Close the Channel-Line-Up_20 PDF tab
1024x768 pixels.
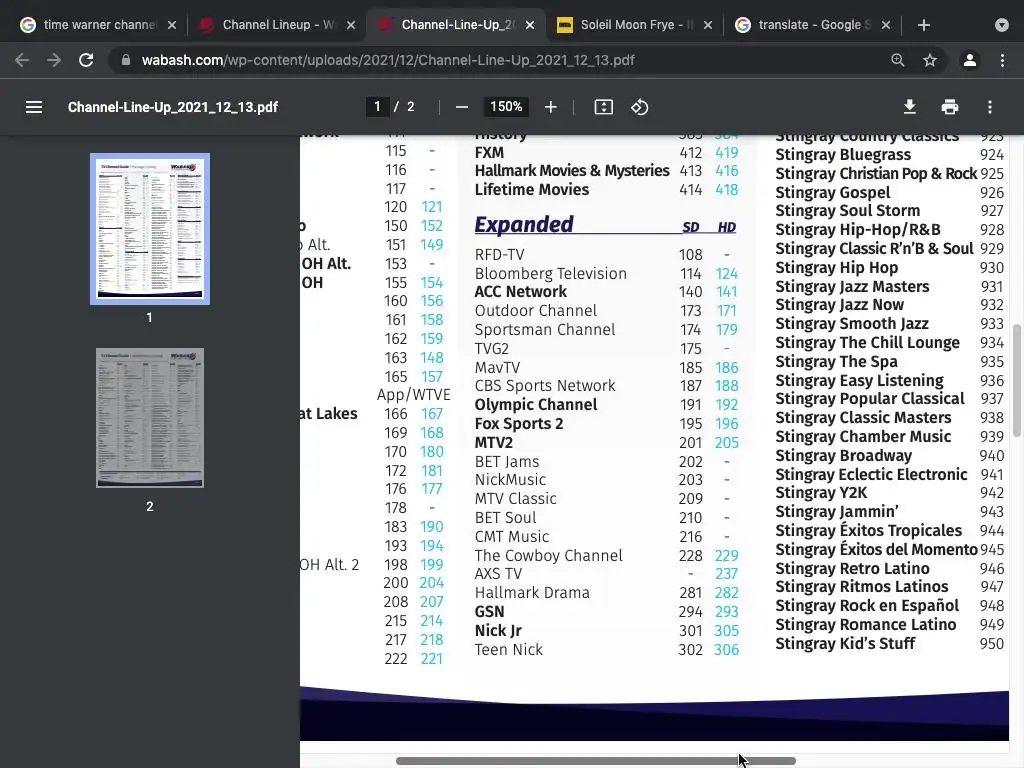pos(530,25)
